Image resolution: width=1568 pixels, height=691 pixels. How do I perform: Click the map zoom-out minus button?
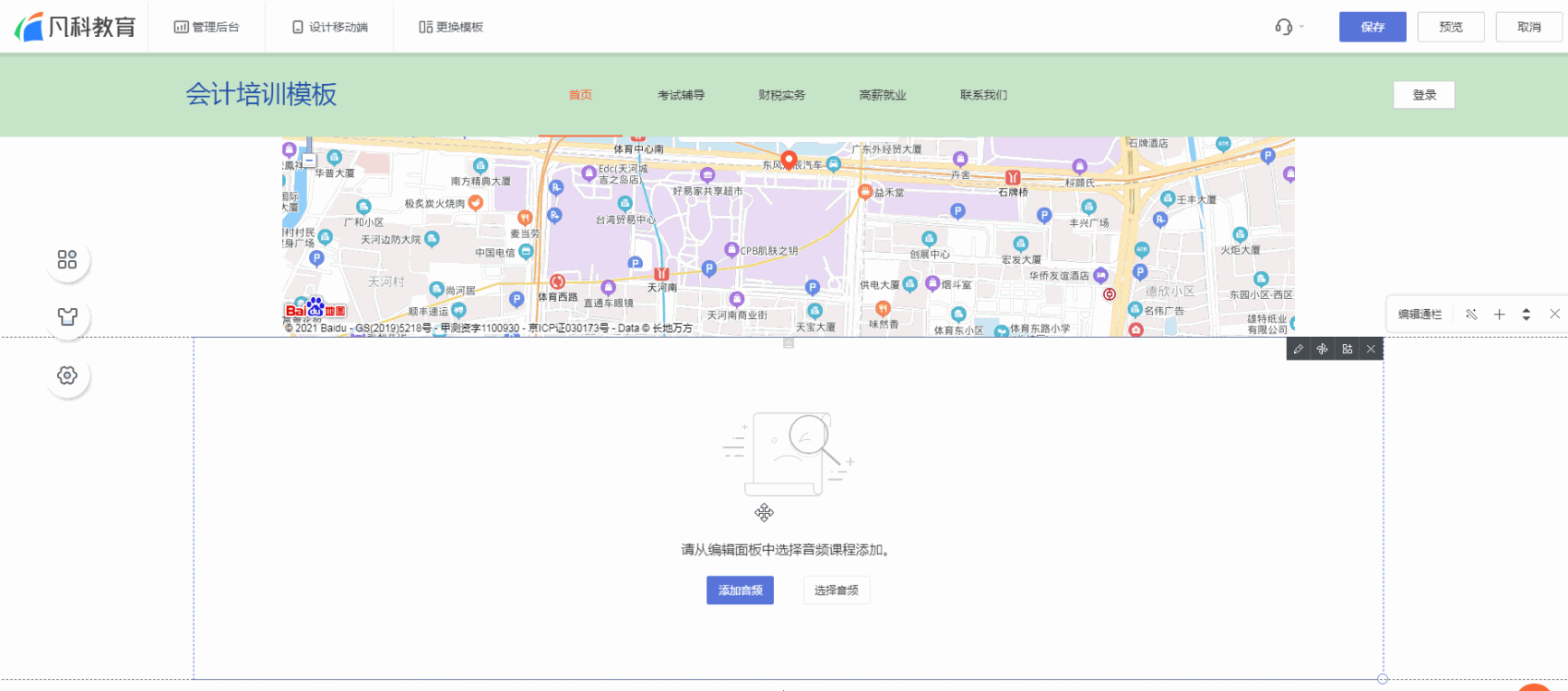310,161
